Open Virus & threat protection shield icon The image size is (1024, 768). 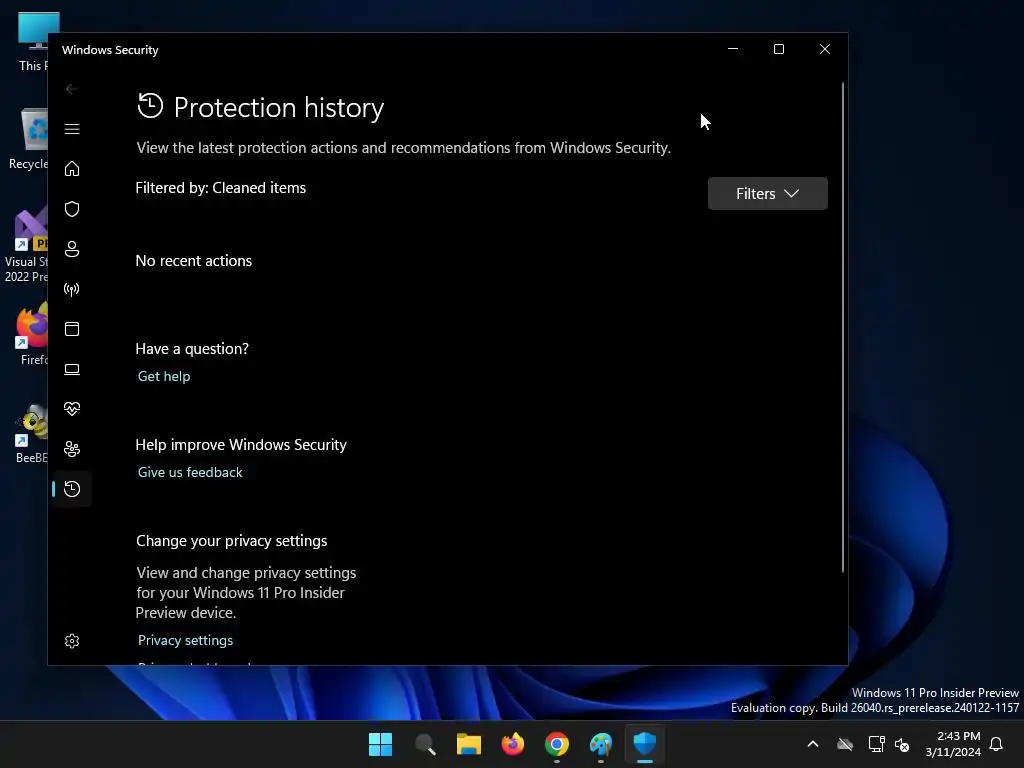click(x=72, y=209)
